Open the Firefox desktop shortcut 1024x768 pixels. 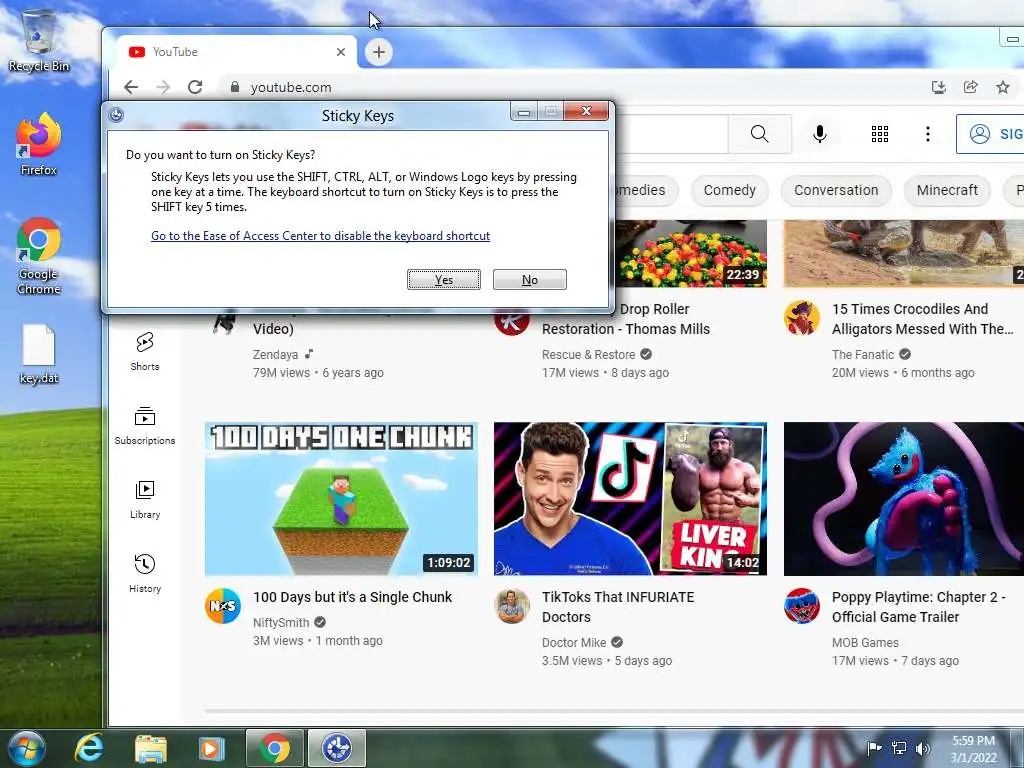(39, 144)
